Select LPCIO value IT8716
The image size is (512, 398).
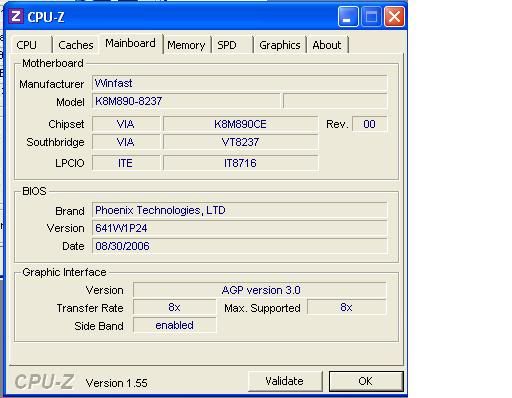240,163
